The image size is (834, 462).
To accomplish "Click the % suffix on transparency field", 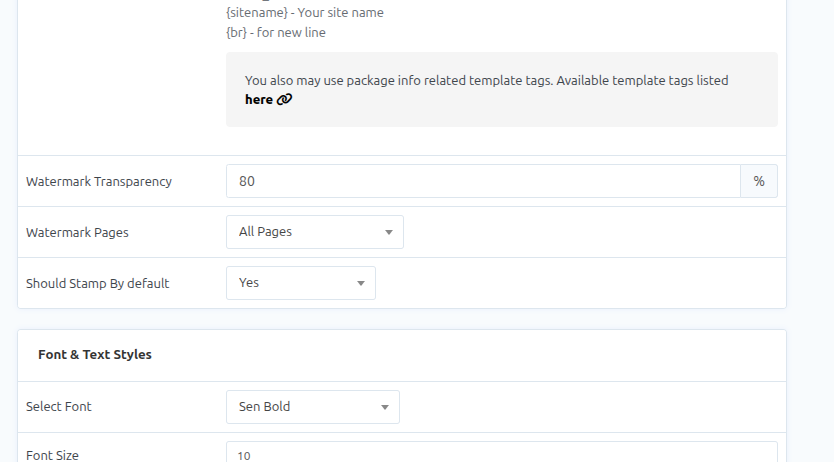I will [x=759, y=181].
